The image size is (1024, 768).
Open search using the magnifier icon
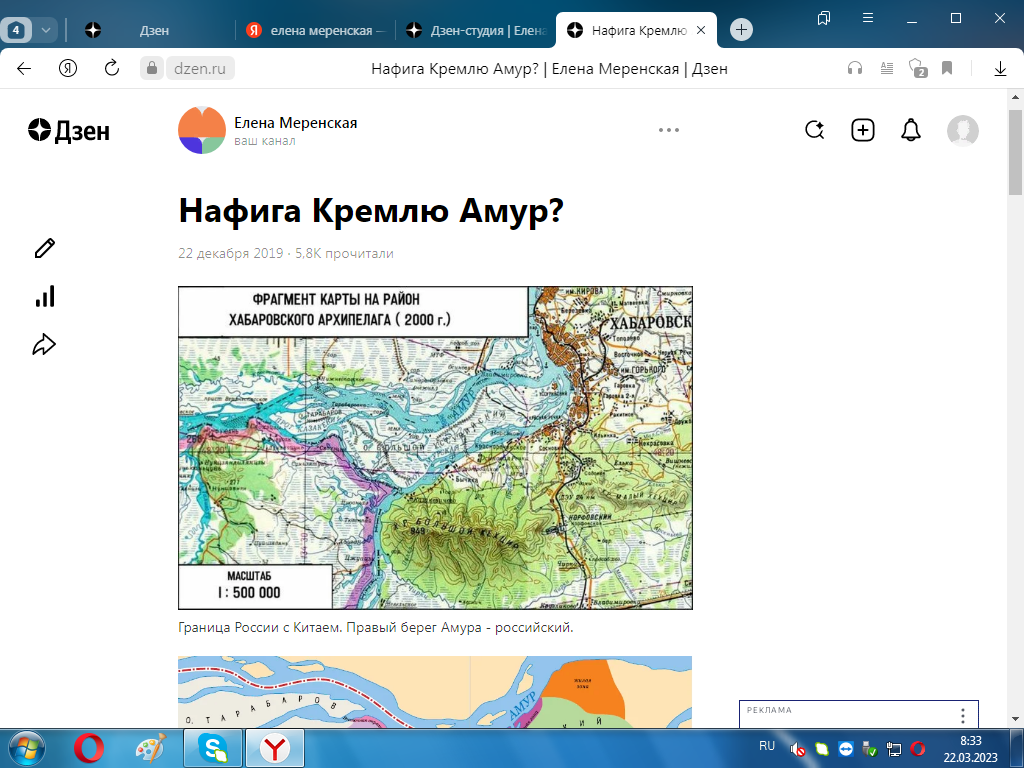(x=815, y=130)
